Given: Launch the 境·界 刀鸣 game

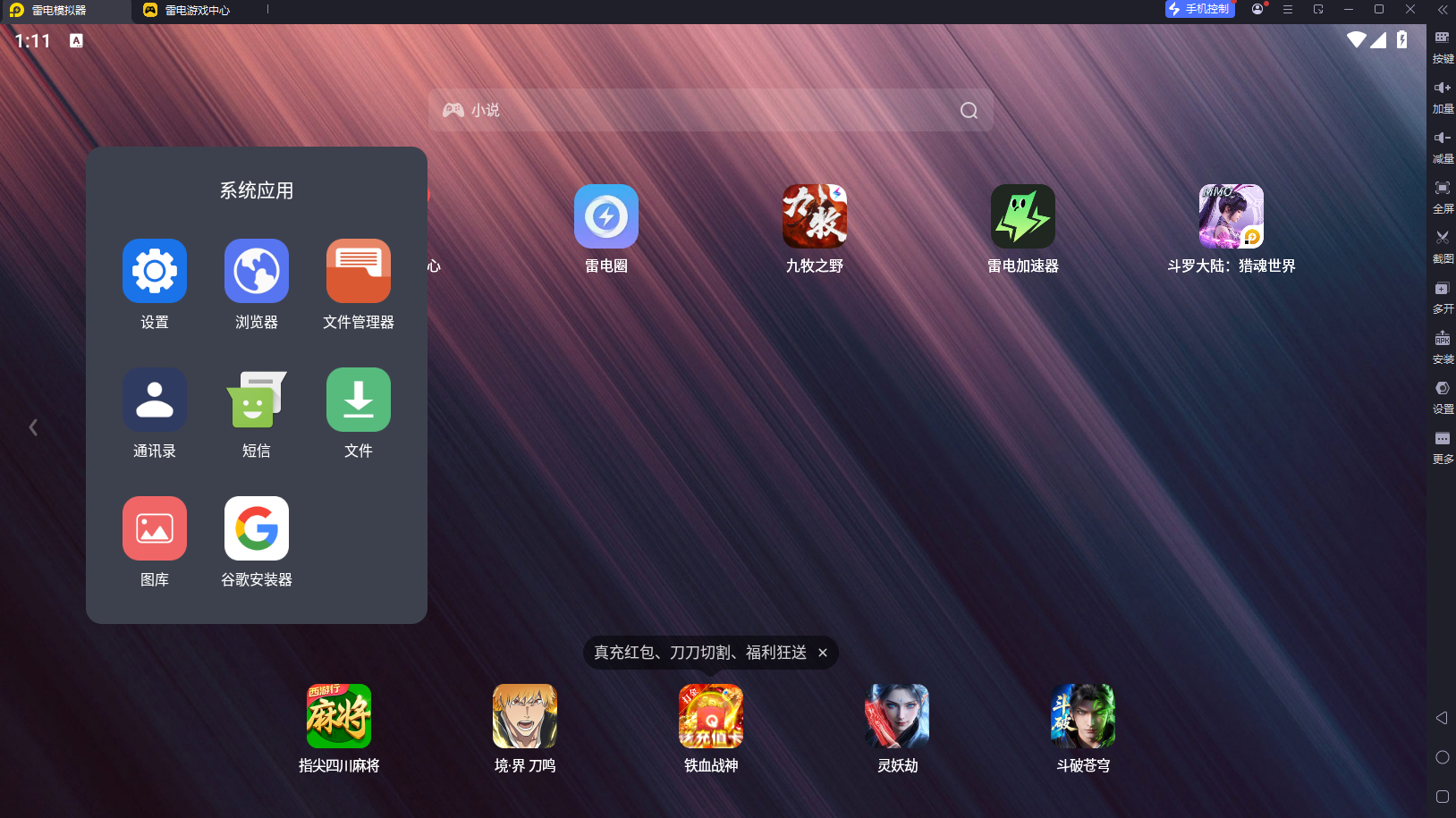Looking at the screenshot, I should [525, 716].
